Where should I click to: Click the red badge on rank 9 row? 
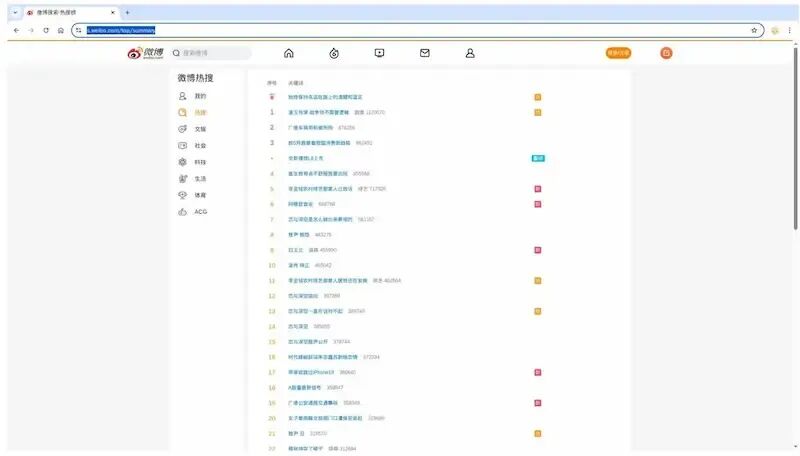(538, 250)
